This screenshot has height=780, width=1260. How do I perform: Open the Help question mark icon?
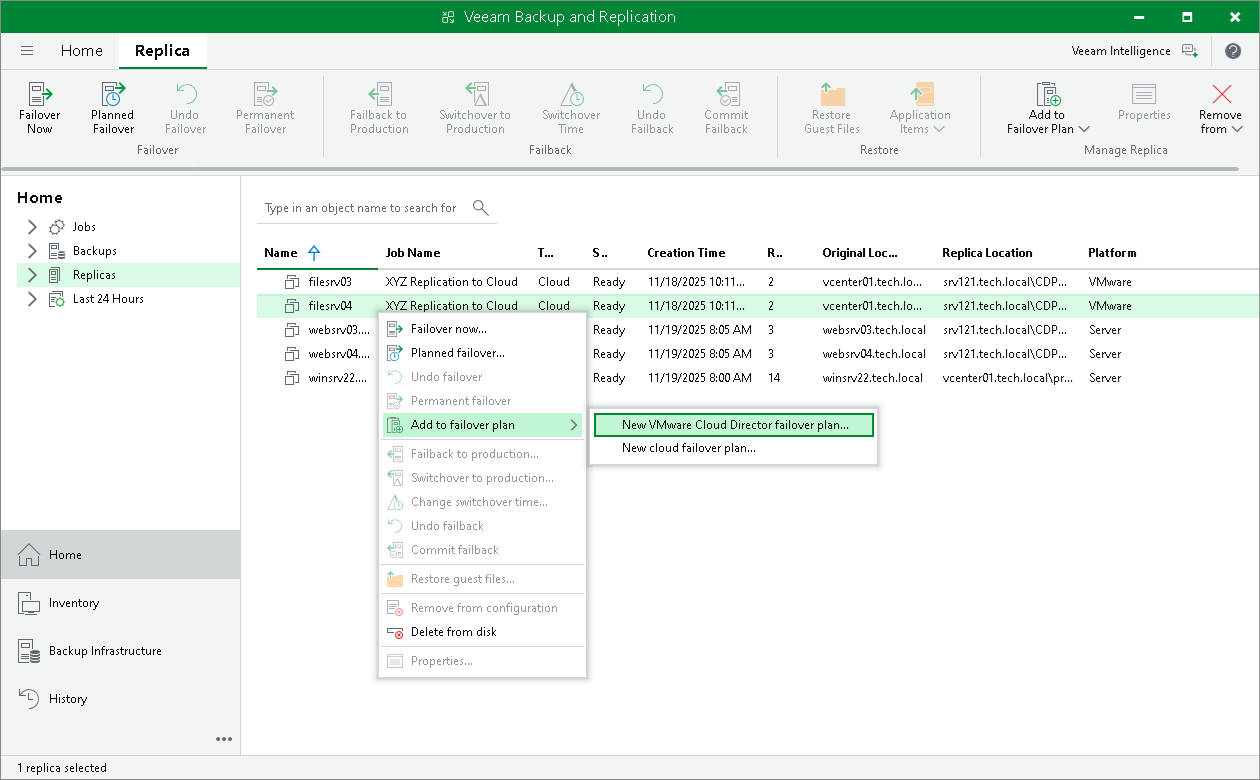tap(1232, 51)
